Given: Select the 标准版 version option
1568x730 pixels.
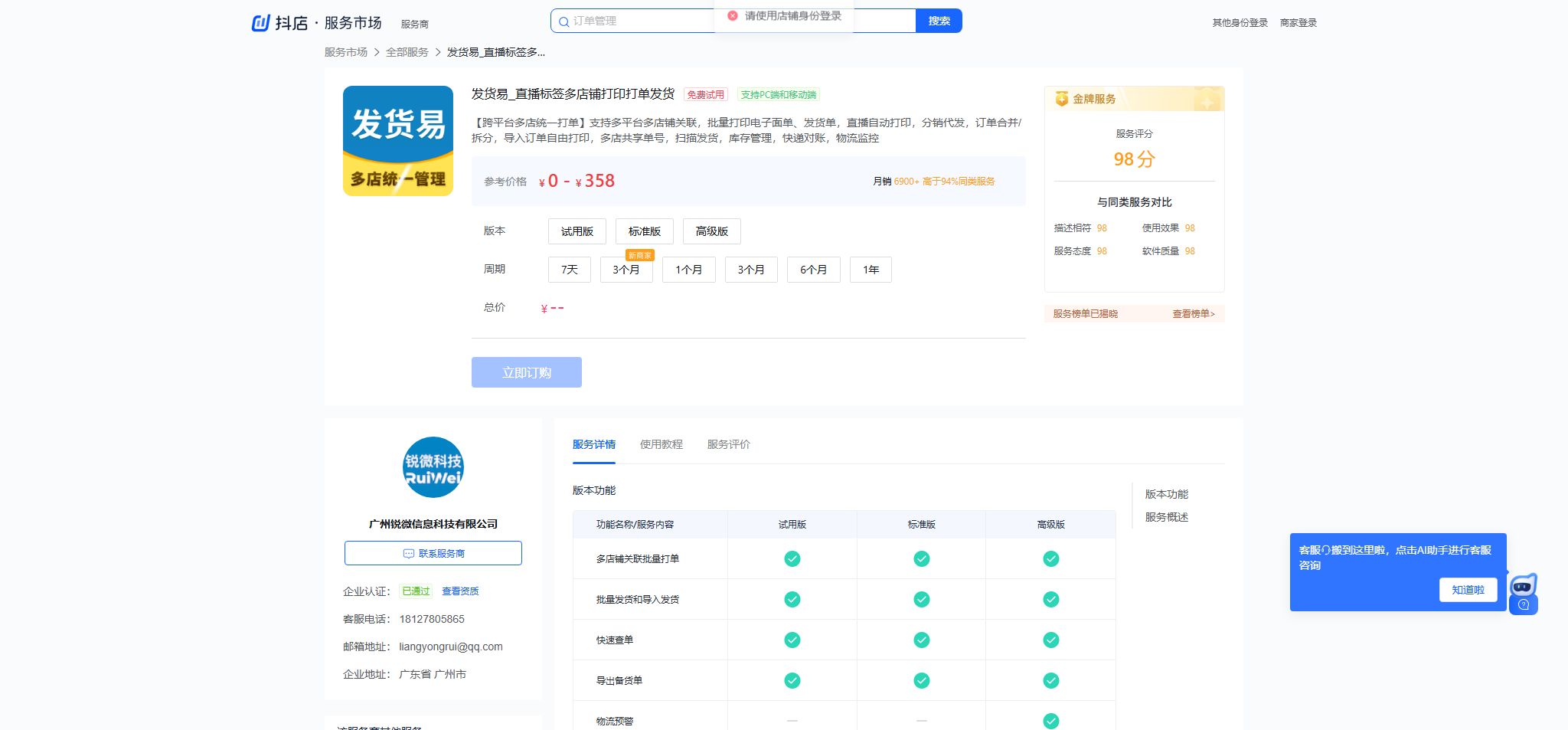Looking at the screenshot, I should 645,231.
